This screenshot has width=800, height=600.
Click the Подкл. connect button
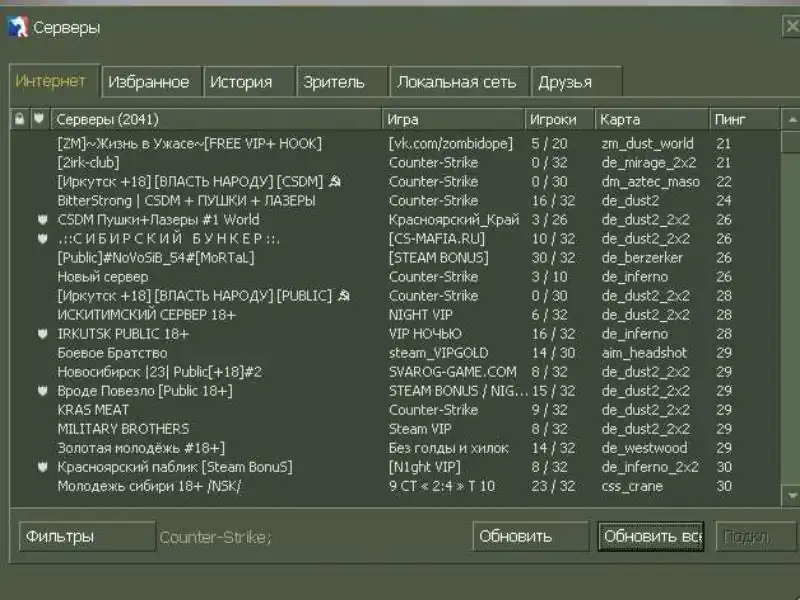pos(756,536)
